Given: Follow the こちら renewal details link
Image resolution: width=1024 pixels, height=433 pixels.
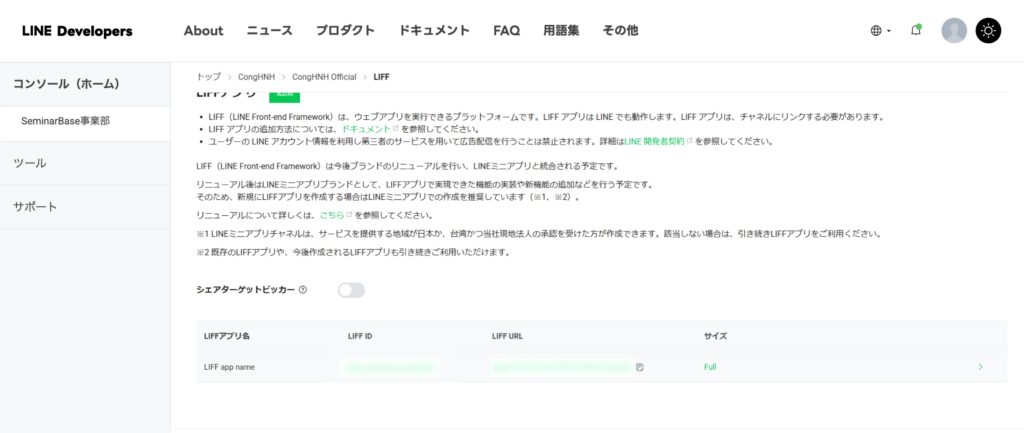Looking at the screenshot, I should click(x=331, y=215).
